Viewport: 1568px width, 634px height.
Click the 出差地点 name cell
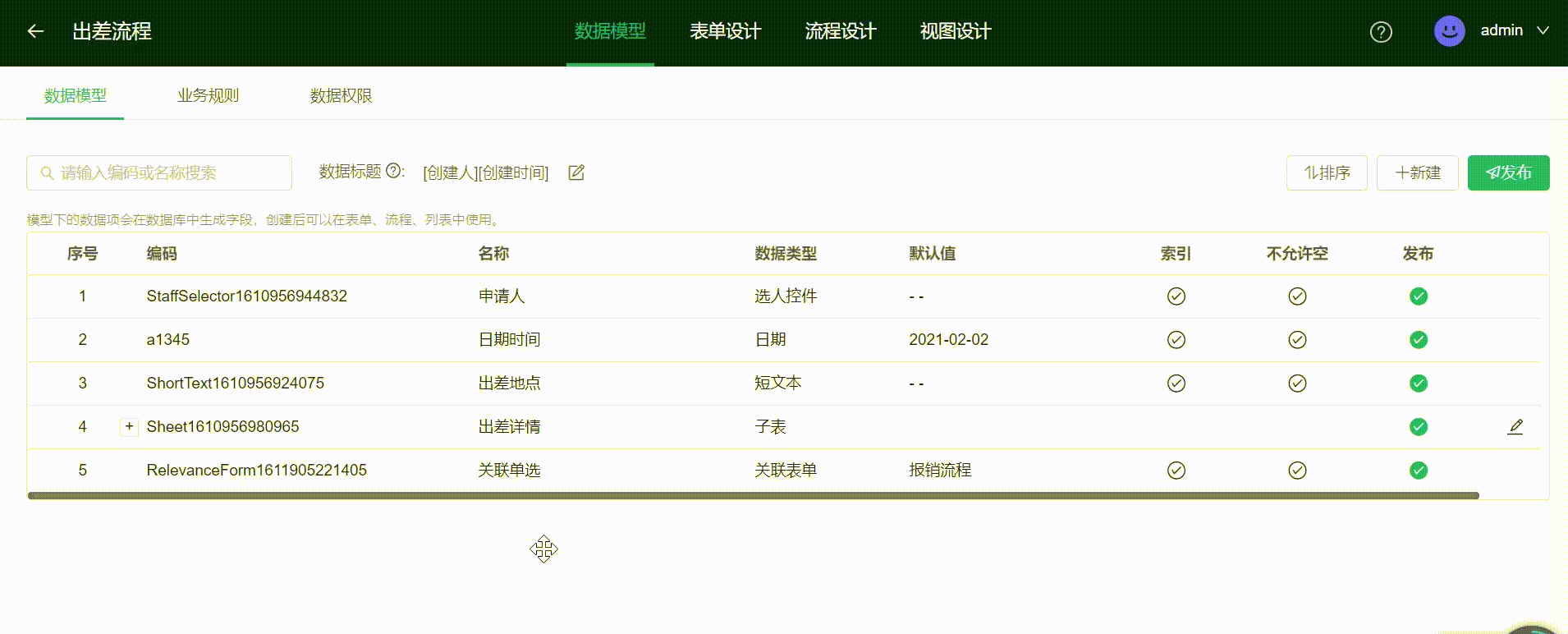tap(509, 384)
